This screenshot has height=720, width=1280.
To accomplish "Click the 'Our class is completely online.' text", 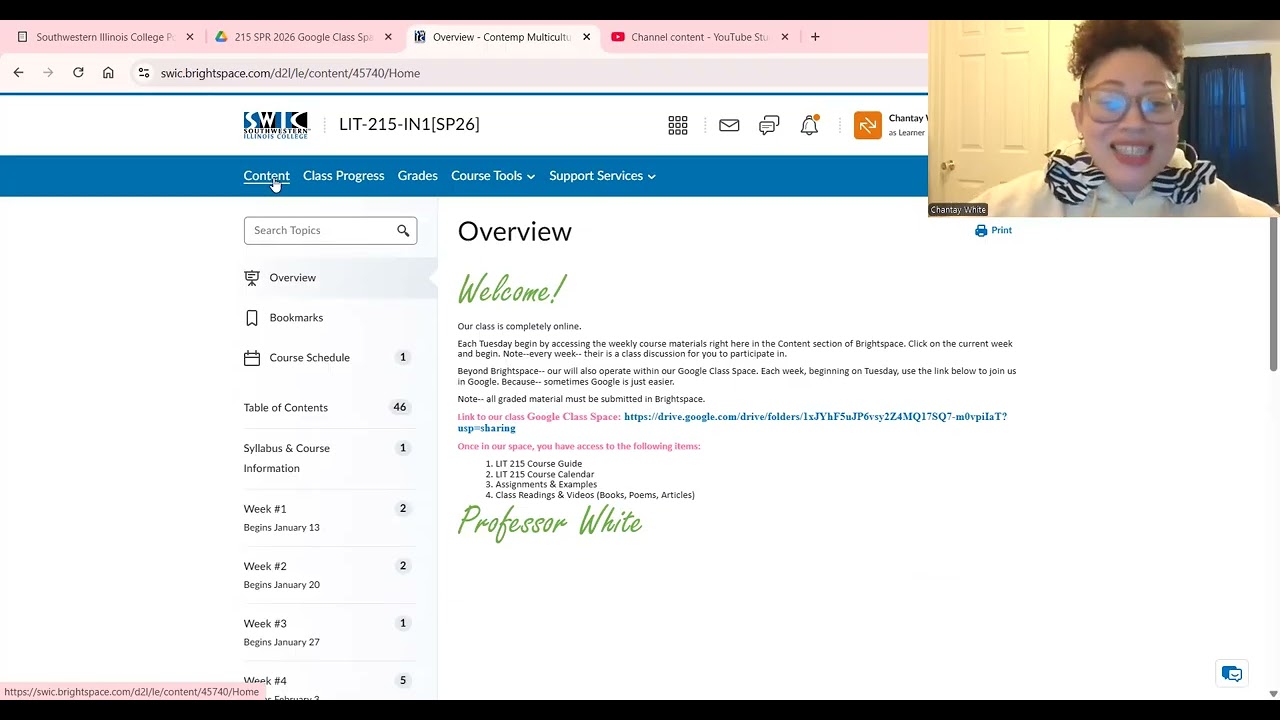I will [519, 326].
